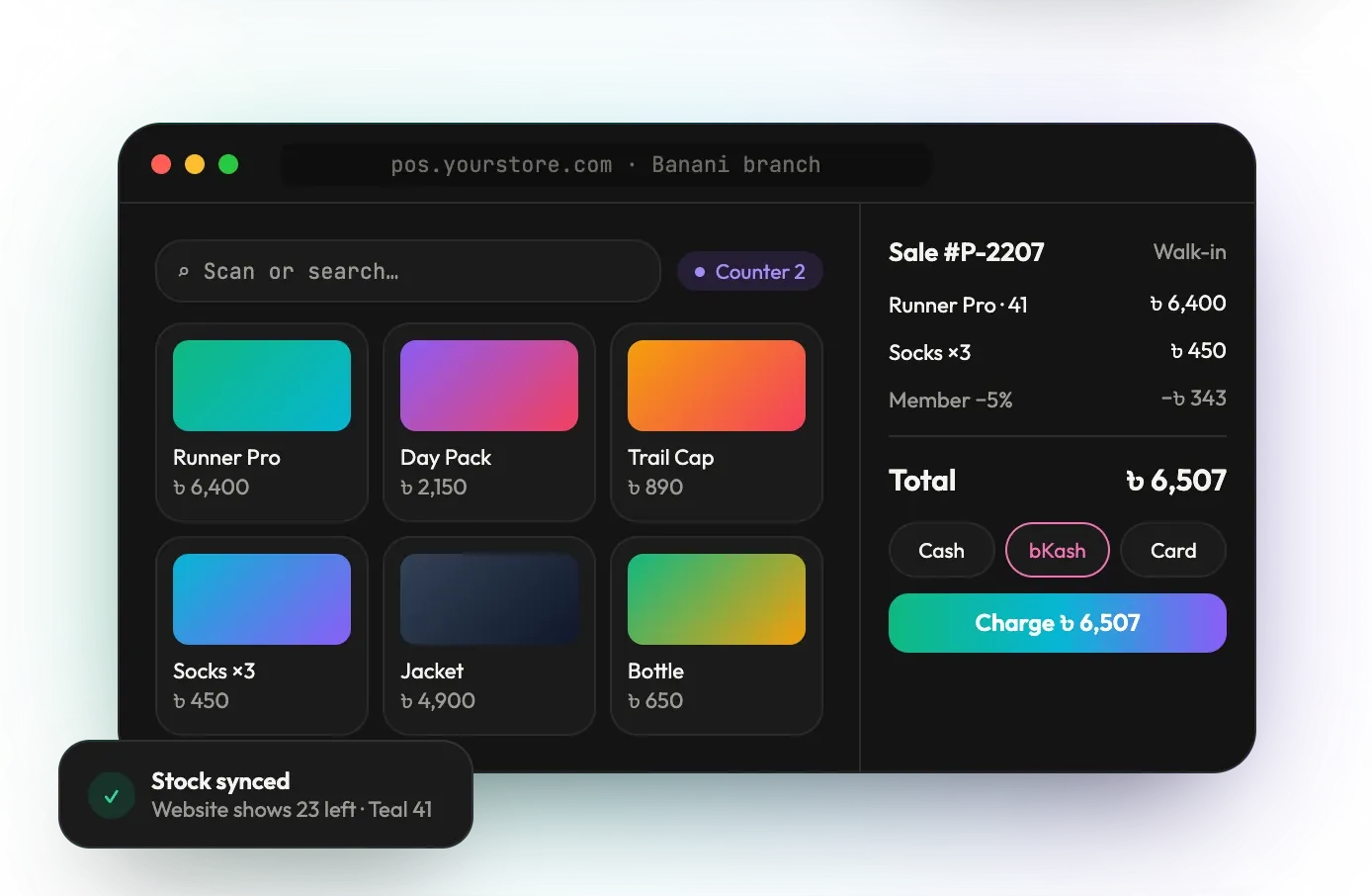Click the Member −5% discount line
This screenshot has width=1372, height=896.
(1058, 400)
